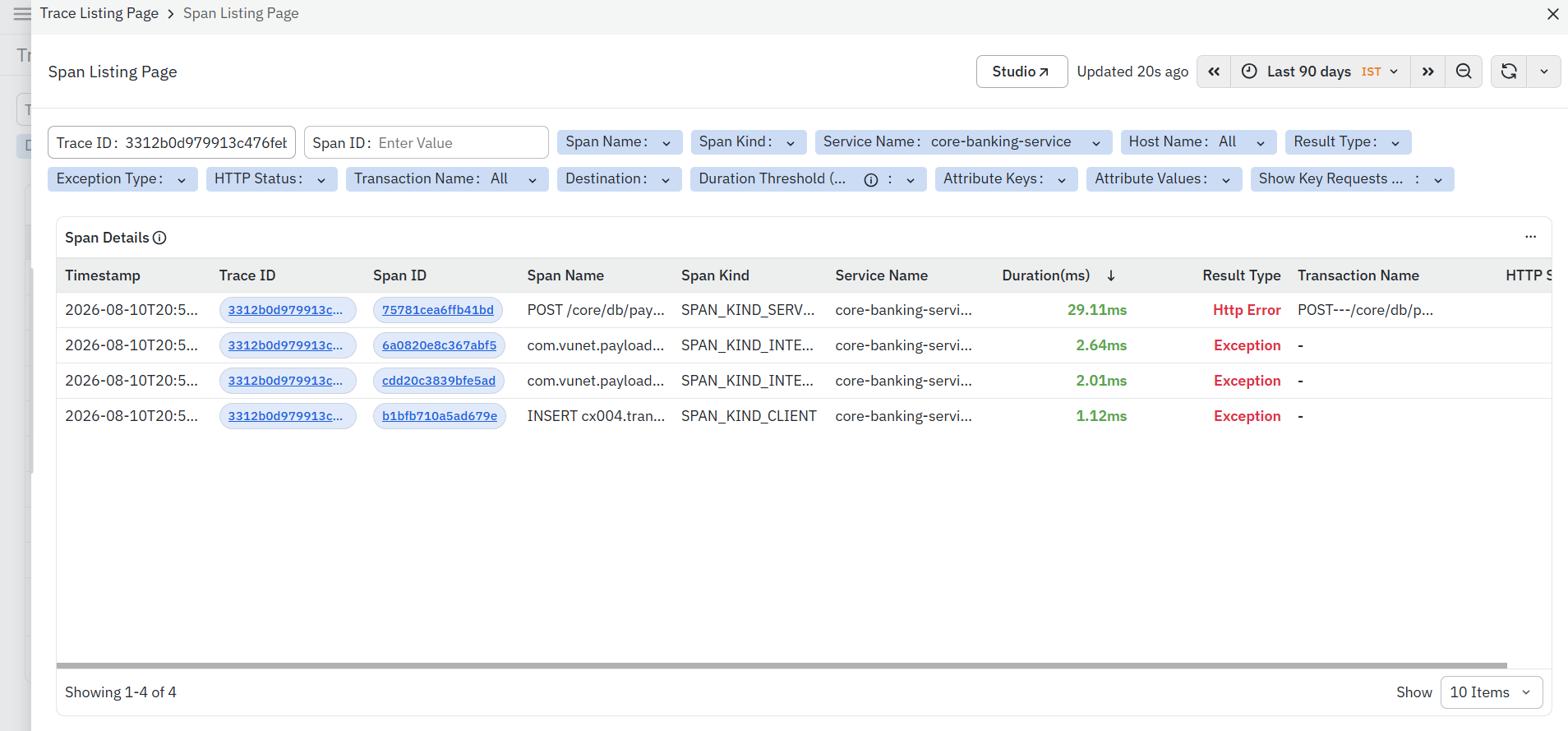This screenshot has width=1568, height=731.
Task: Refresh the span data
Action: [x=1509, y=72]
